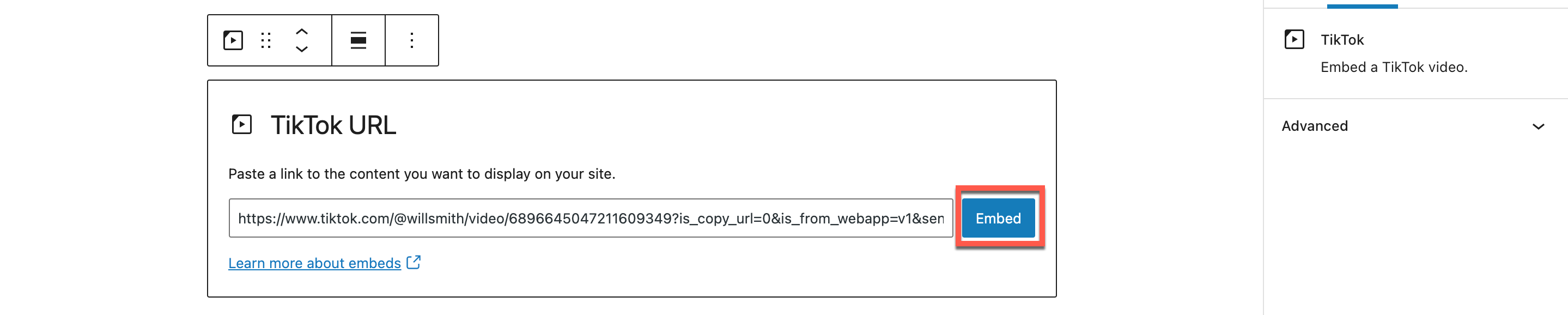Click the chevron arrow beside Advanced

pyautogui.click(x=1537, y=127)
